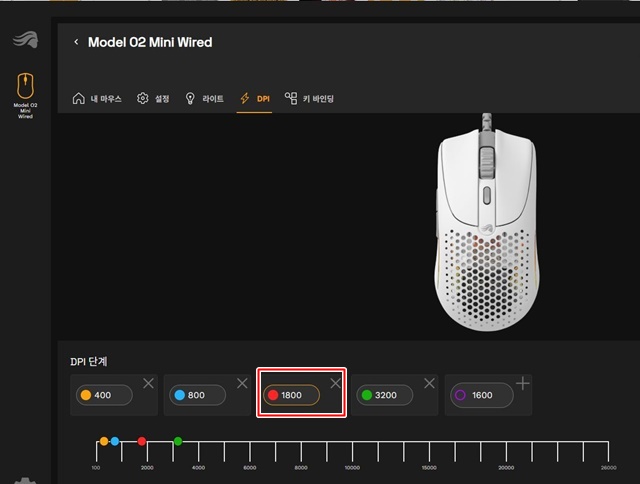This screenshot has width=640, height=484.
Task: Click the 1800 DPI value field
Action: click(x=291, y=395)
